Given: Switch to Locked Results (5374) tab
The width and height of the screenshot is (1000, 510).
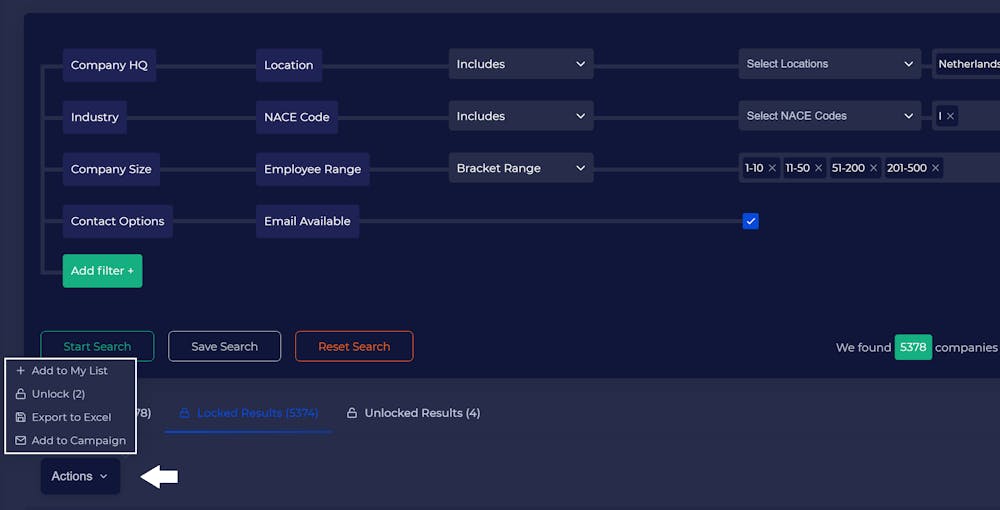Looking at the screenshot, I should (x=249, y=413).
